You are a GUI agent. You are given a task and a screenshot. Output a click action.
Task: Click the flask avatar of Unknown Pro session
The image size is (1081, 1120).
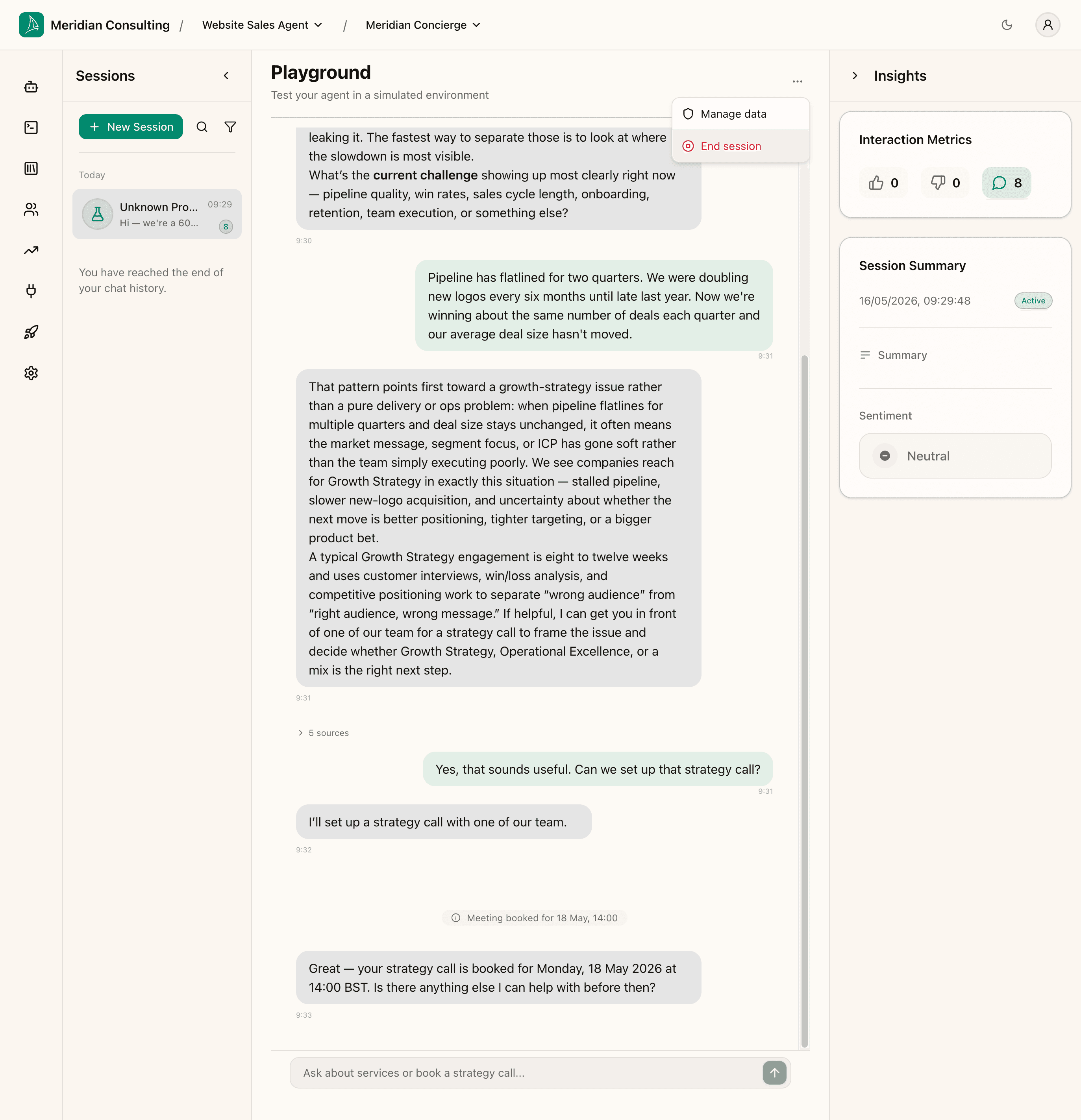pyautogui.click(x=98, y=214)
